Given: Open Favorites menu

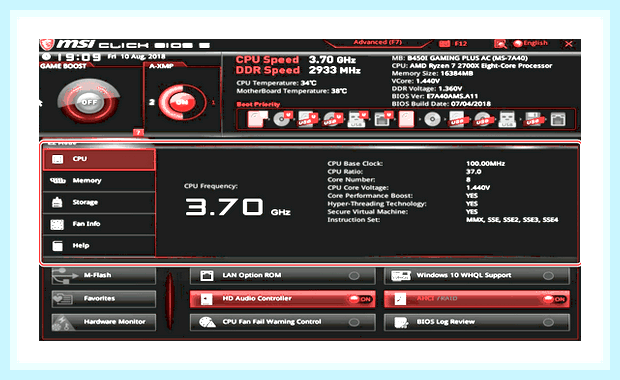Looking at the screenshot, I should pos(104,299).
